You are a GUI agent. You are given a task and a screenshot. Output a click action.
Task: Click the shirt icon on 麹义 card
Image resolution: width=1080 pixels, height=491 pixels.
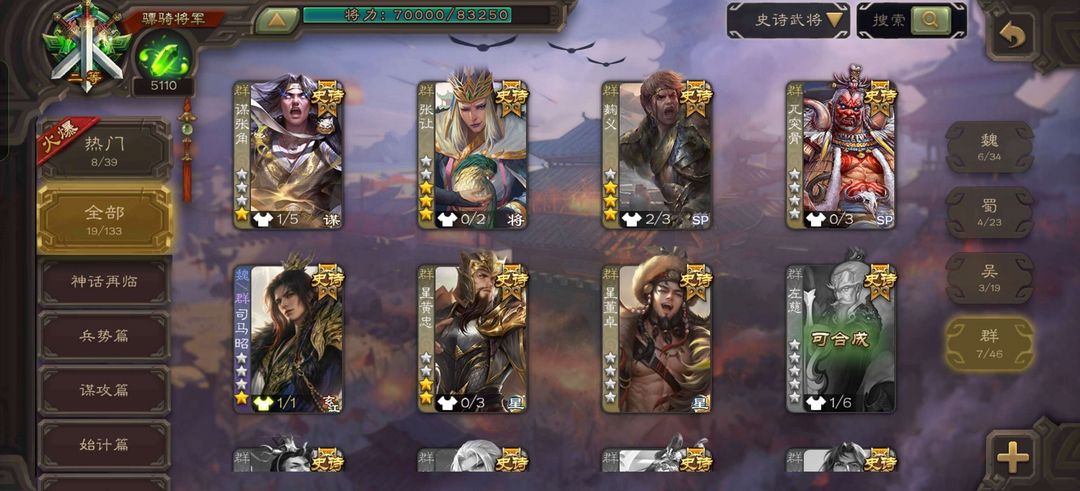point(631,220)
